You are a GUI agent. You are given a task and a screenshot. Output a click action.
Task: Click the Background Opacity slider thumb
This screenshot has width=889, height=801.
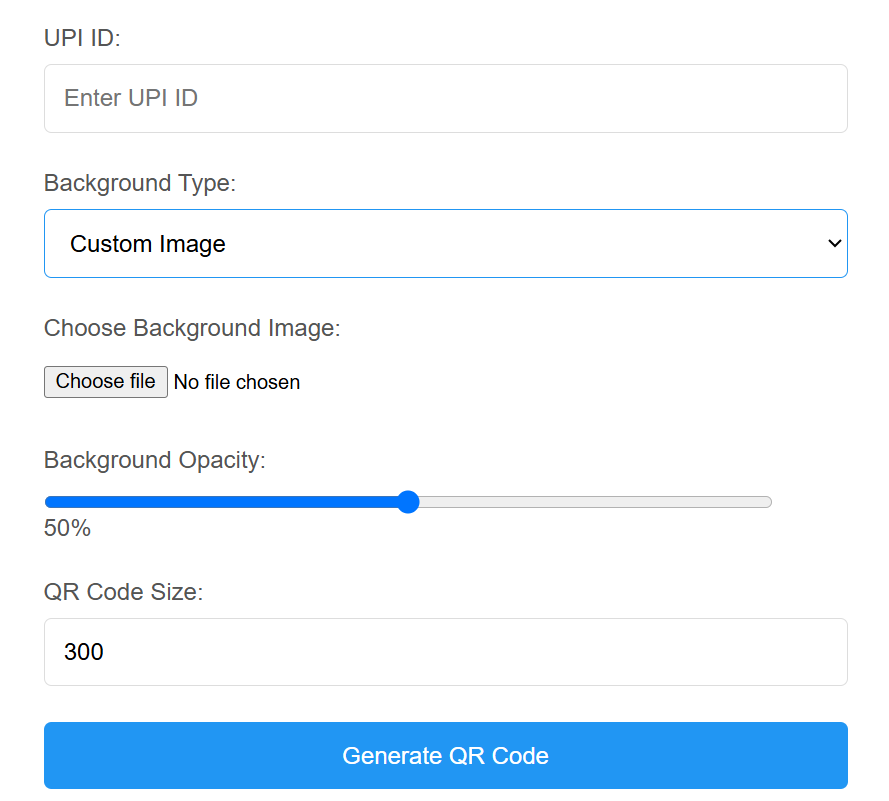point(408,502)
